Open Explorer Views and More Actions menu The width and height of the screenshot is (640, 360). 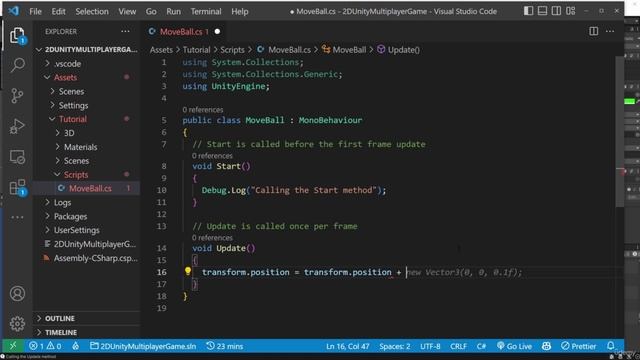[x=125, y=31]
